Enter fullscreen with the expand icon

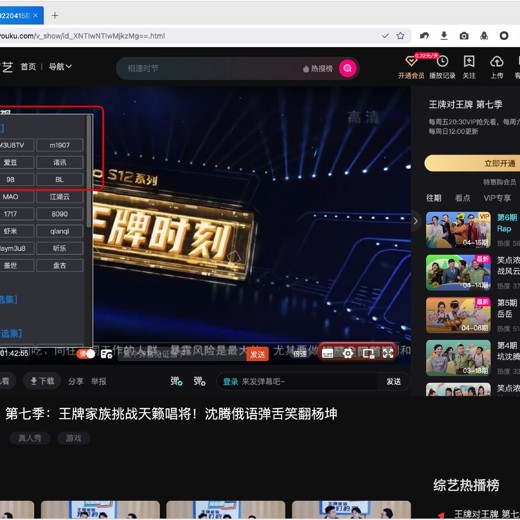[x=388, y=353]
